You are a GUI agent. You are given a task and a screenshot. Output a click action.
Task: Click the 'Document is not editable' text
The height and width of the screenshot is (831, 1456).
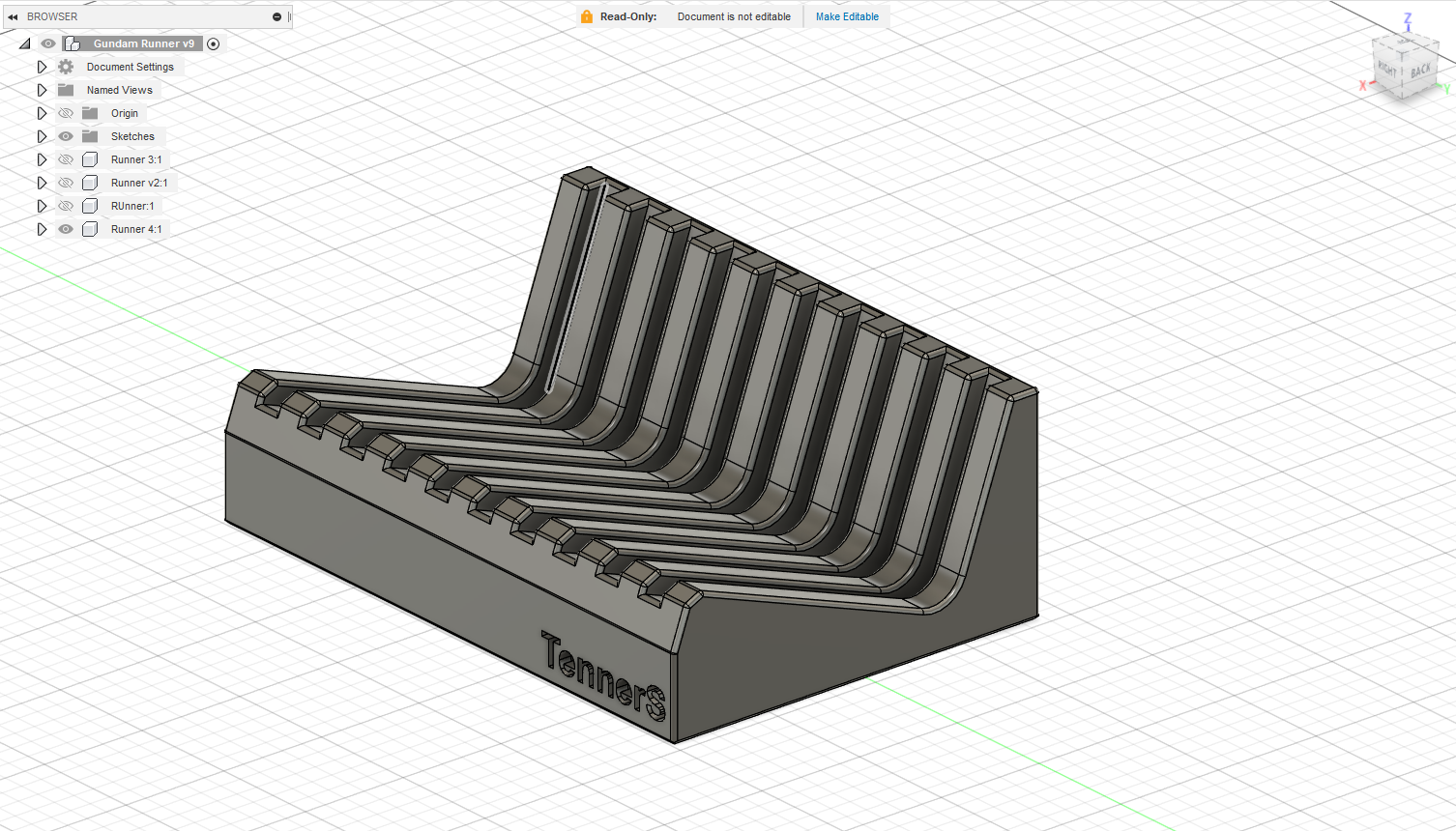734,16
